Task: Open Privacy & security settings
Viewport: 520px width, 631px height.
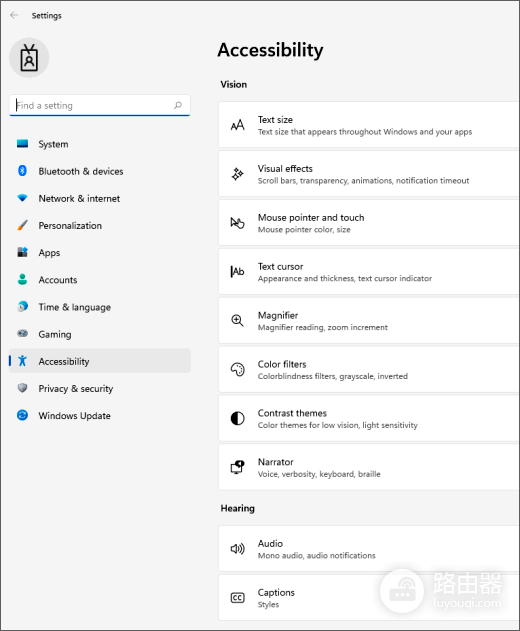Action: tap(99, 388)
